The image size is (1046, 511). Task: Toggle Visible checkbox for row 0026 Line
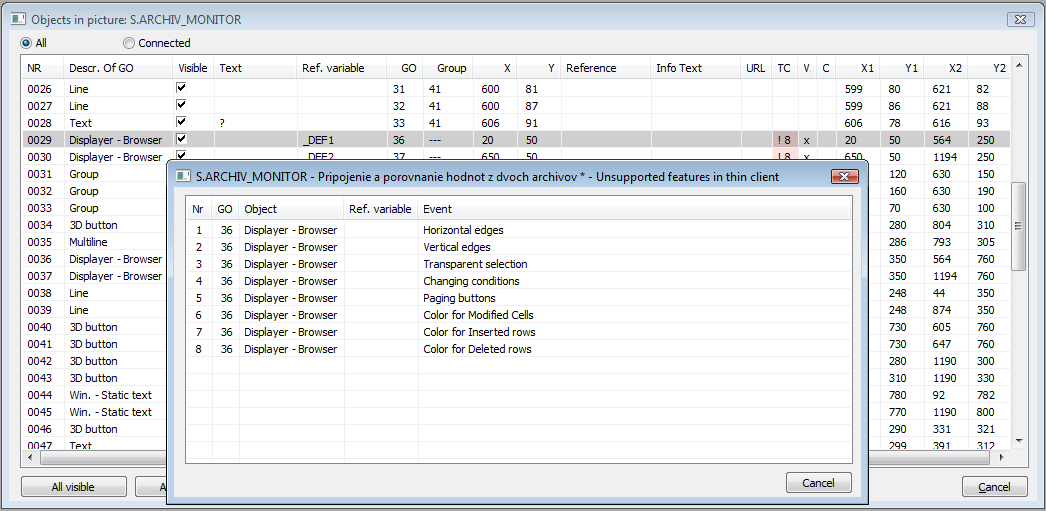181,88
